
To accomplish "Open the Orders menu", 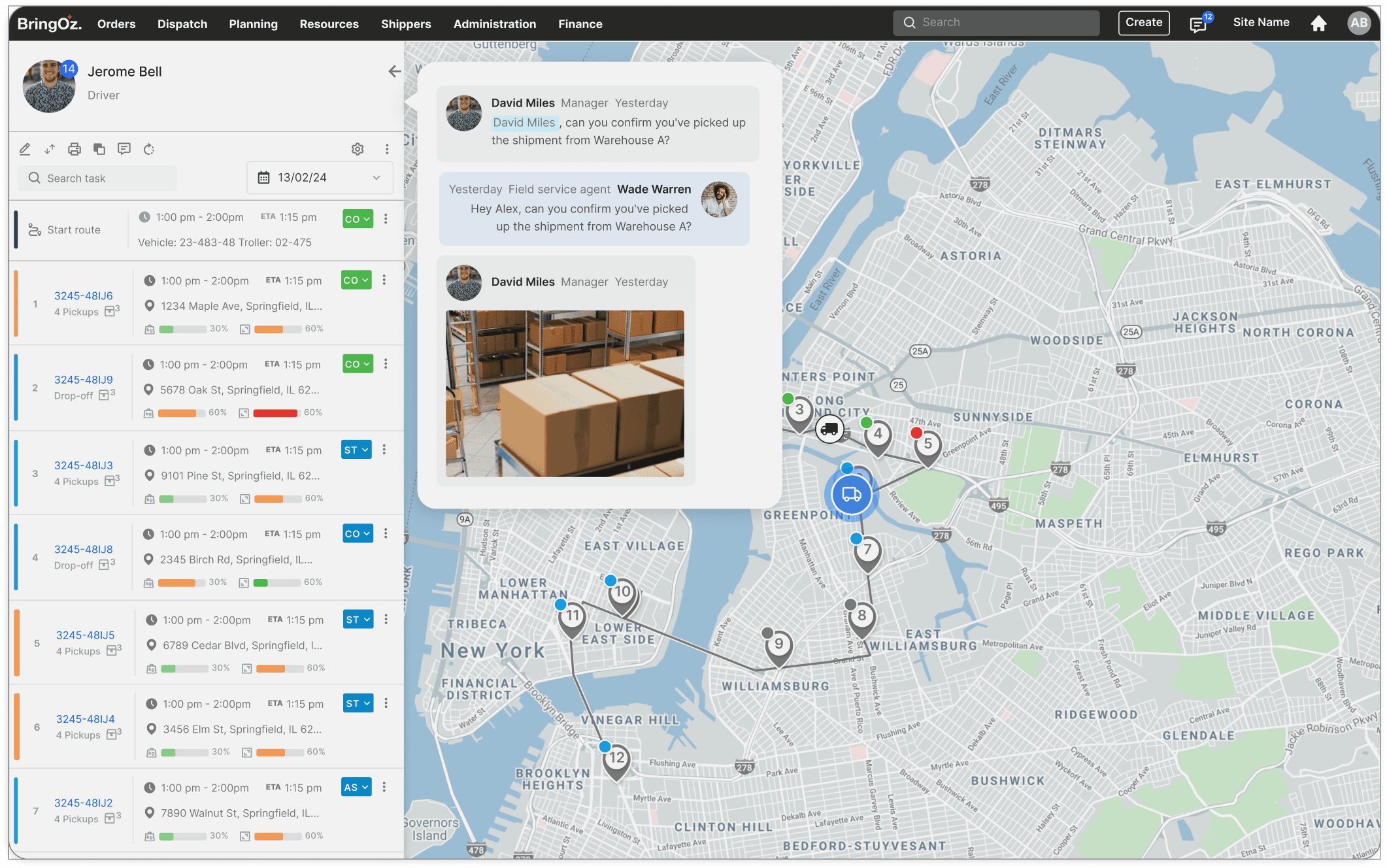I will 116,24.
